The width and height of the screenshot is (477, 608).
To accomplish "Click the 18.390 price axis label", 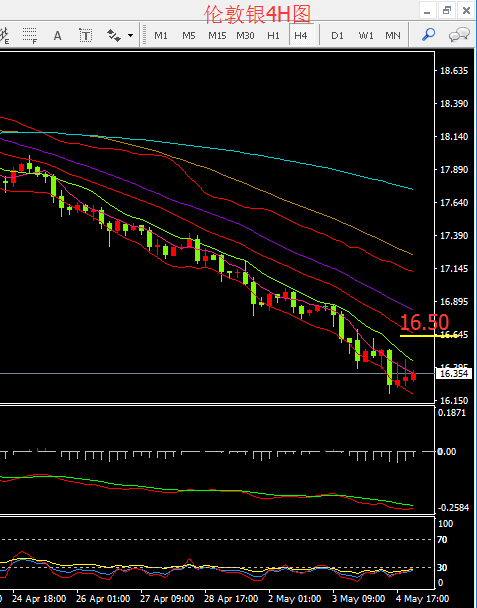I will click(454, 104).
